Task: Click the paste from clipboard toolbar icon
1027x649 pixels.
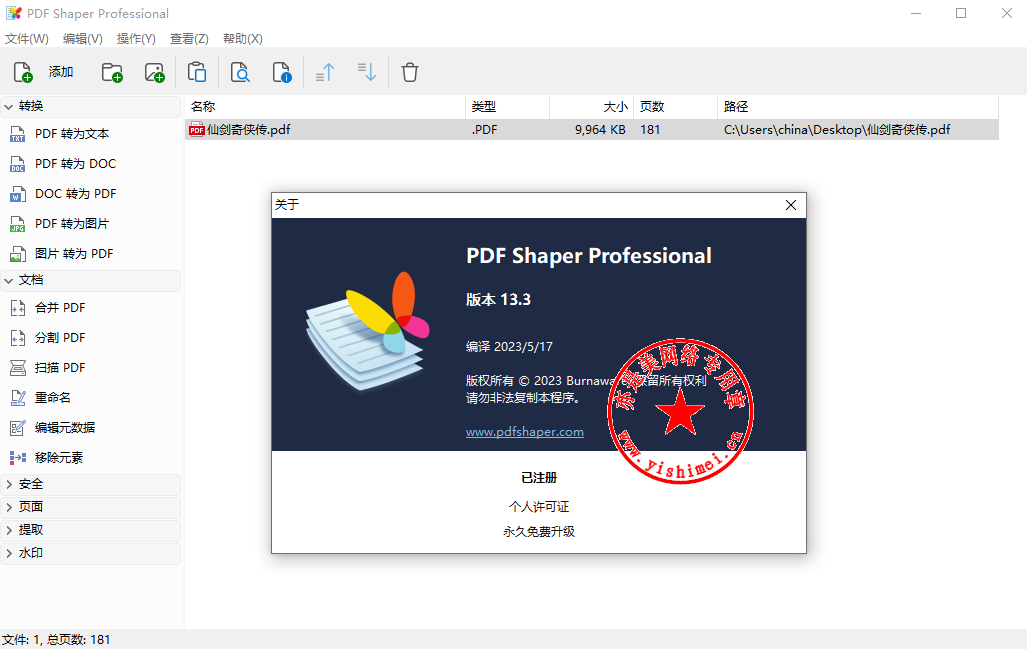Action: (197, 72)
